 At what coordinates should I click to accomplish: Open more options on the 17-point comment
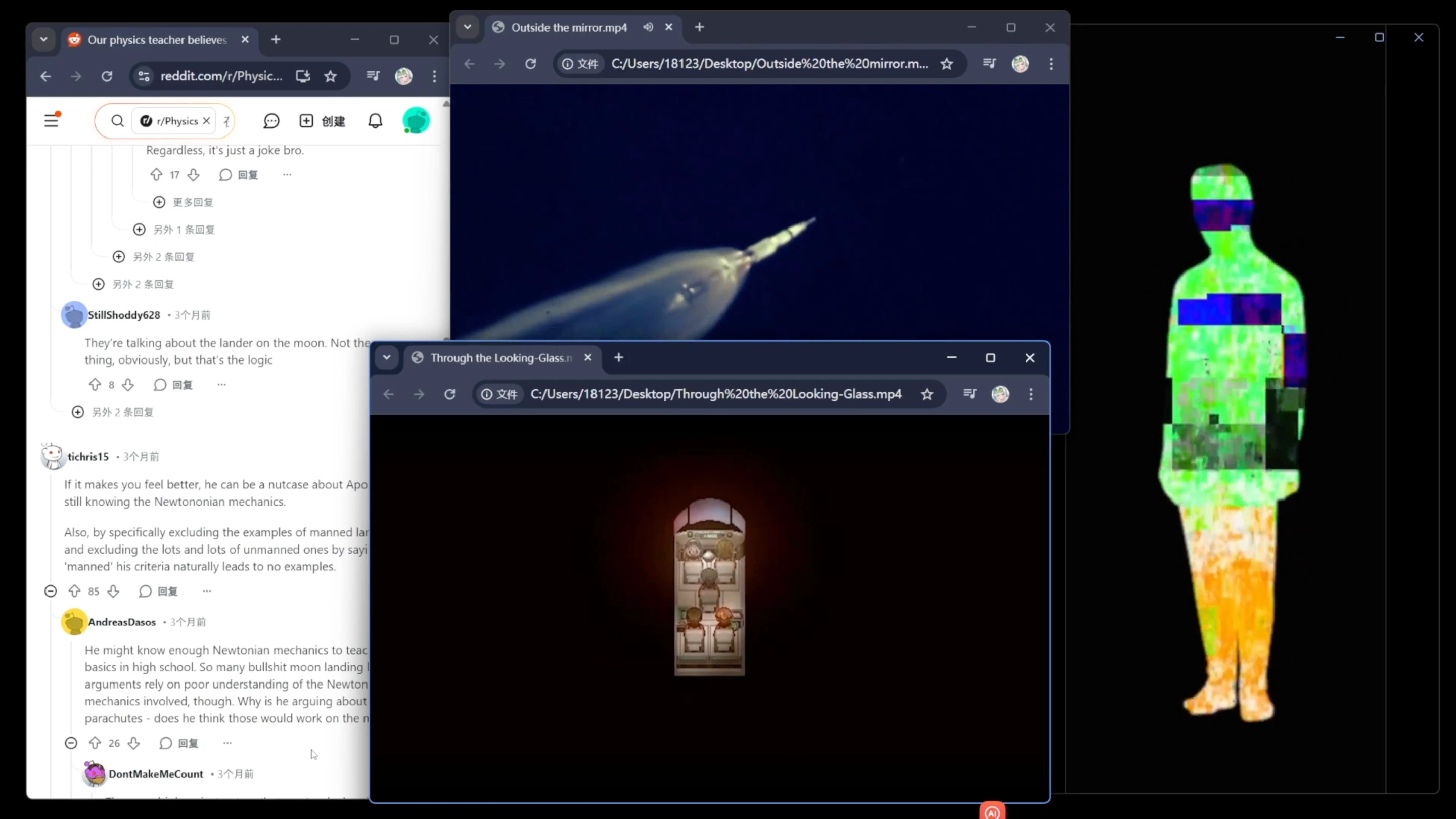(287, 175)
